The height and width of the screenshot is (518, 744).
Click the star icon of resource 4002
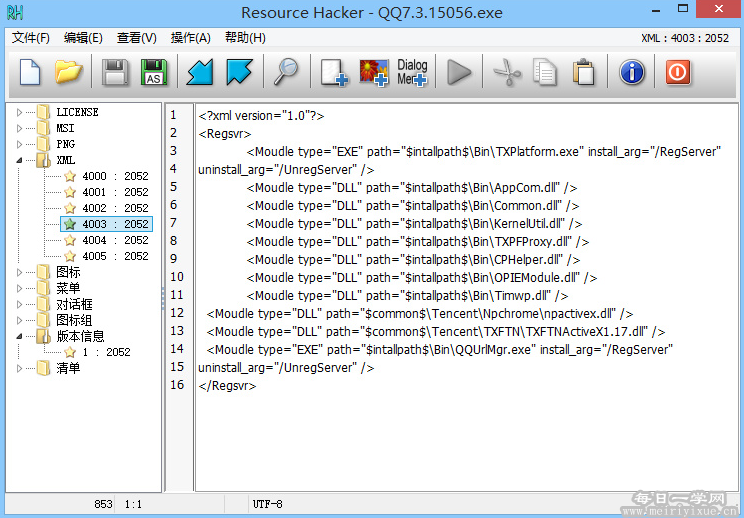coord(70,208)
